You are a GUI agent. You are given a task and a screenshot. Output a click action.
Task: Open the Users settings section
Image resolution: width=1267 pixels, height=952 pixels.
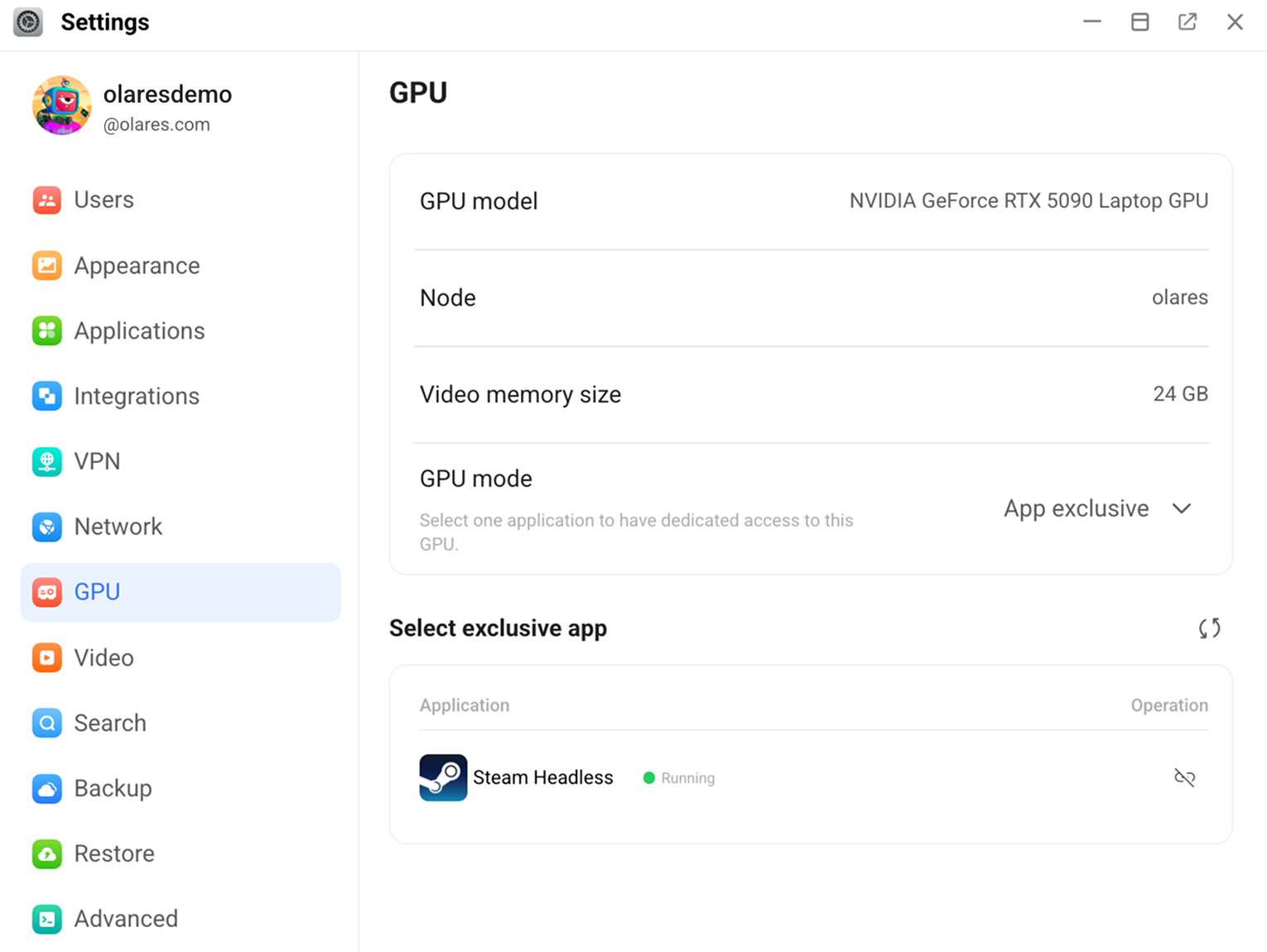(x=104, y=200)
